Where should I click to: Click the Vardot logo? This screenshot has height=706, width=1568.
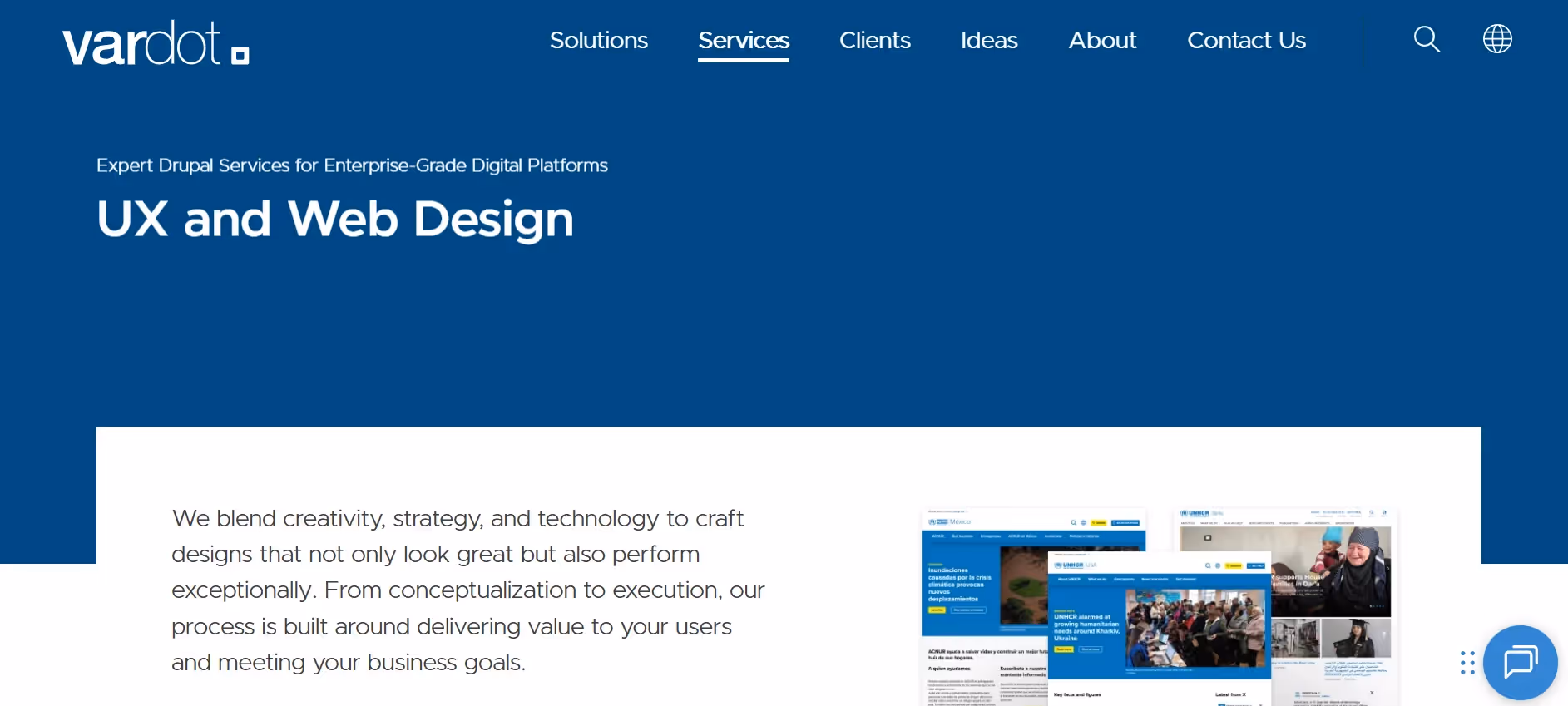click(156, 43)
